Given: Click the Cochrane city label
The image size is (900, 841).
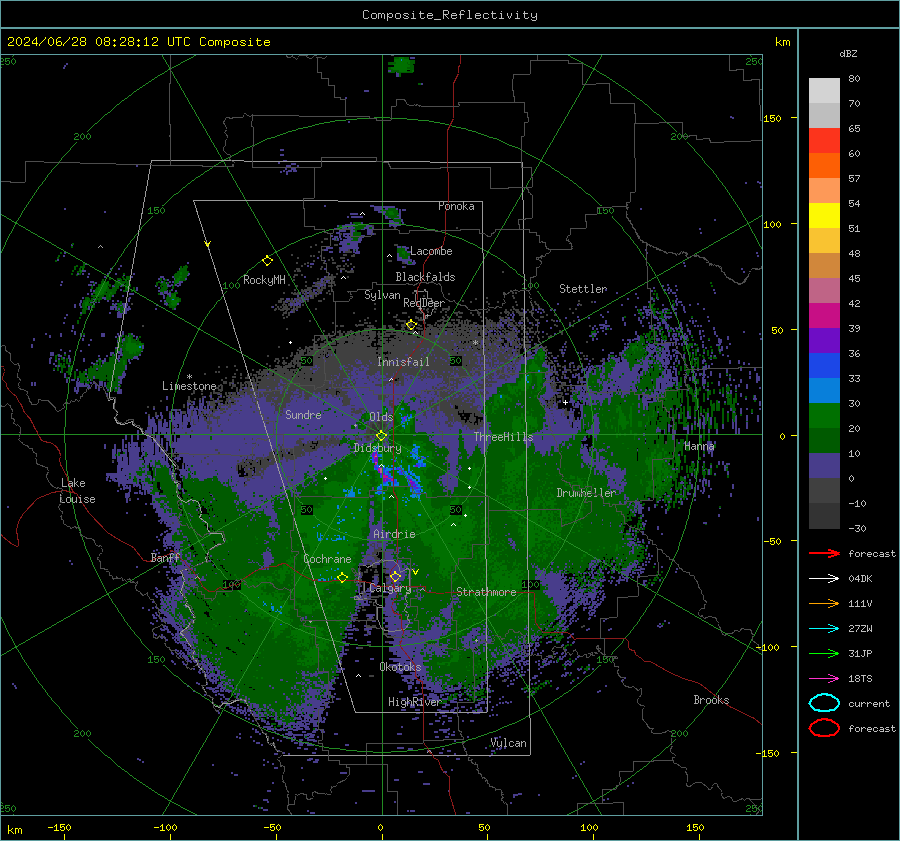Looking at the screenshot, I should click(327, 559).
